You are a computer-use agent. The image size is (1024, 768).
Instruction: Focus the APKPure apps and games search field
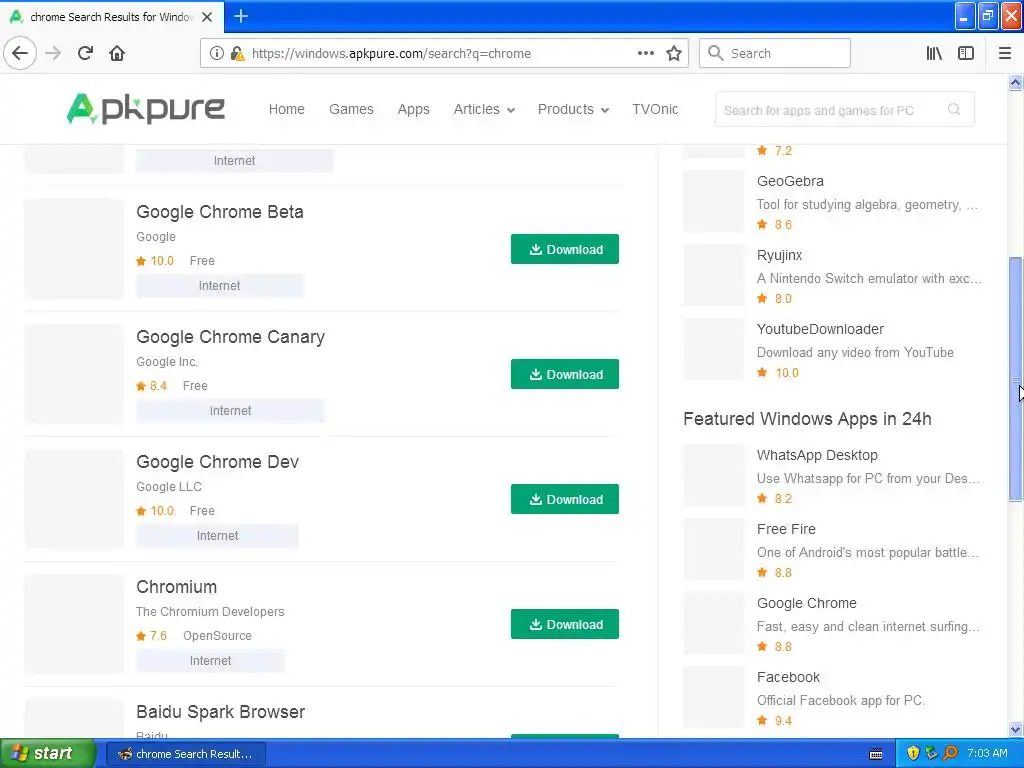click(x=844, y=110)
